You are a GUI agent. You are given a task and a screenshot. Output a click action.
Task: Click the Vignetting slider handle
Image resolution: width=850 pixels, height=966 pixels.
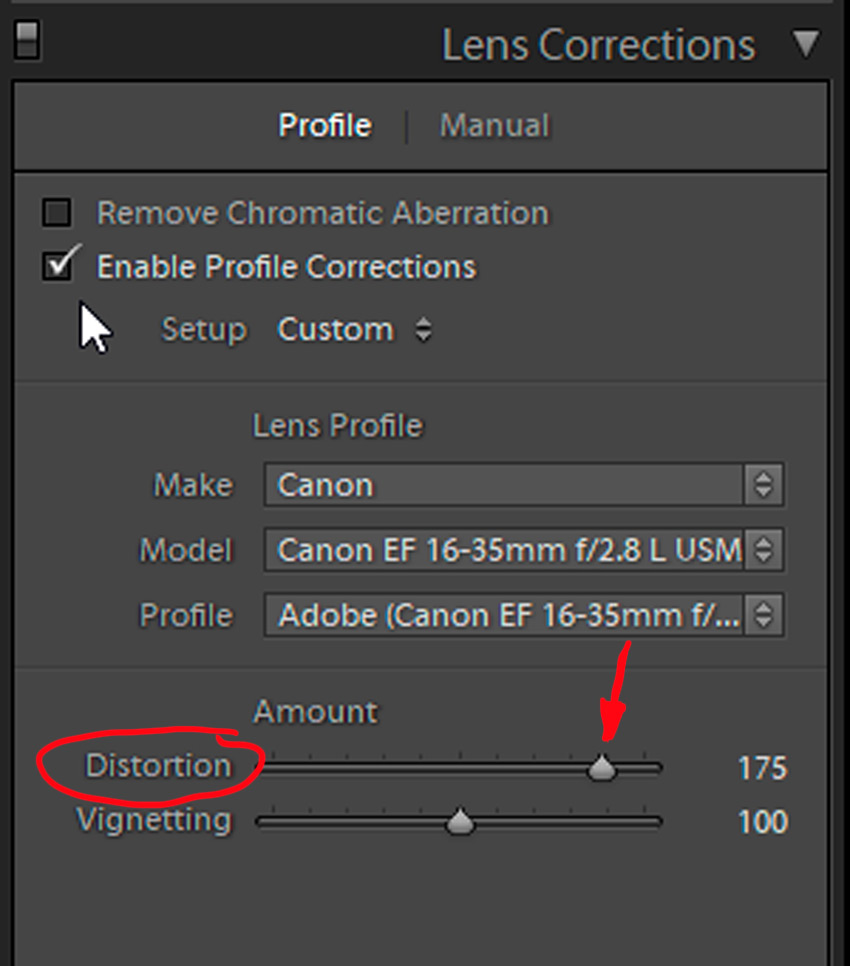(x=460, y=823)
